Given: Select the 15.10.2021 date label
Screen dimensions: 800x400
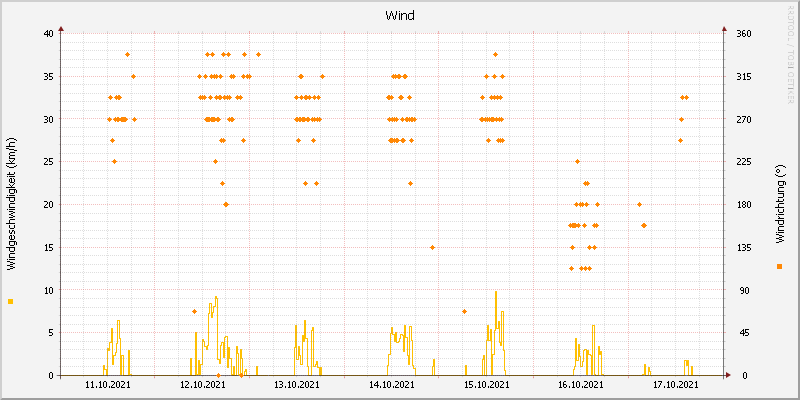Looking at the screenshot, I should [486, 384].
